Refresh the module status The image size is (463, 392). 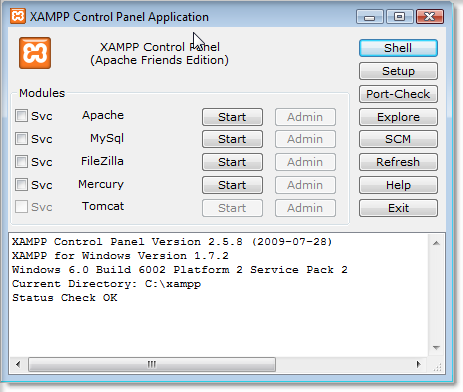tap(398, 162)
